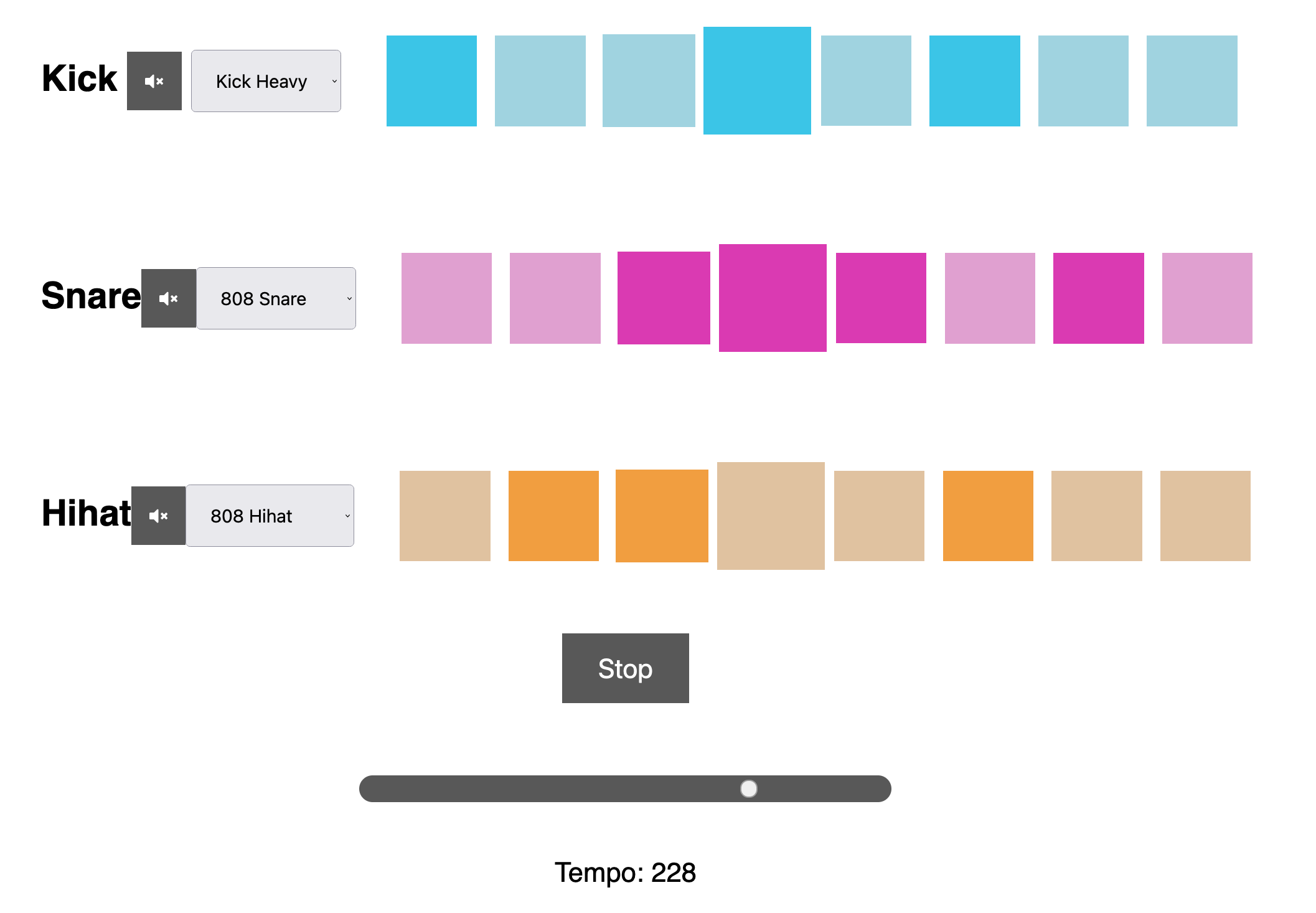The height and width of the screenshot is (913, 1316).
Task: Mute the Kick track
Action: pos(154,81)
